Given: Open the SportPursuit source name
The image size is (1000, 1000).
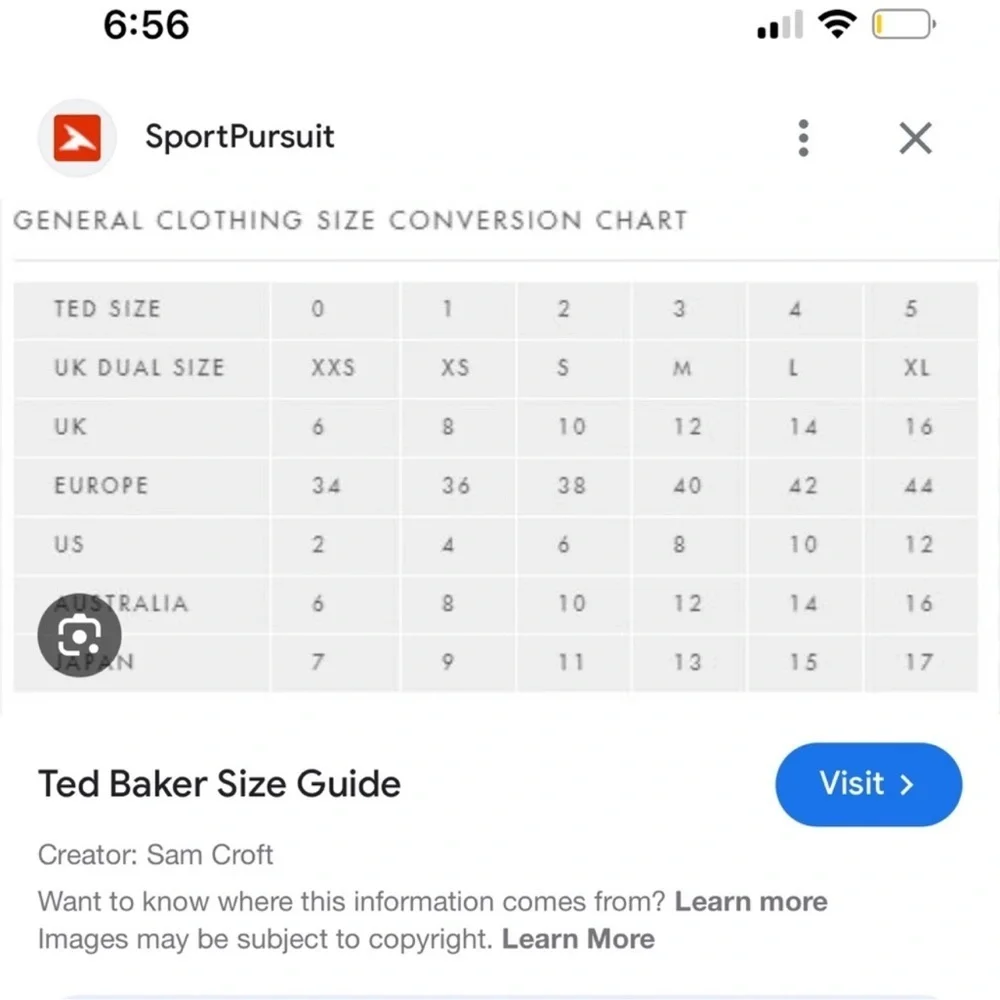Looking at the screenshot, I should (x=240, y=137).
